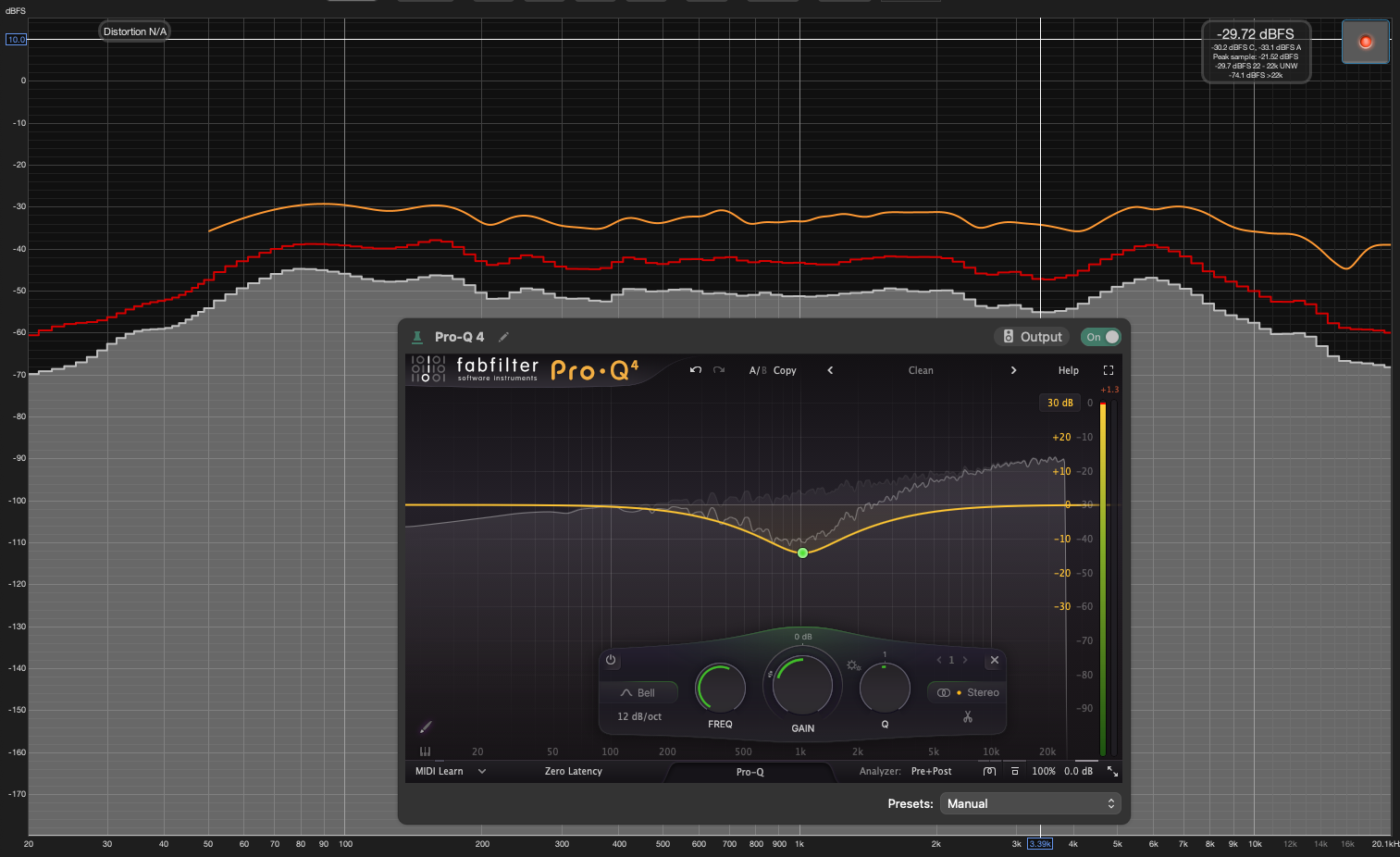Screen dimensions: 1400x857
Task: Click the output level meter bar
Action: pos(1103,578)
